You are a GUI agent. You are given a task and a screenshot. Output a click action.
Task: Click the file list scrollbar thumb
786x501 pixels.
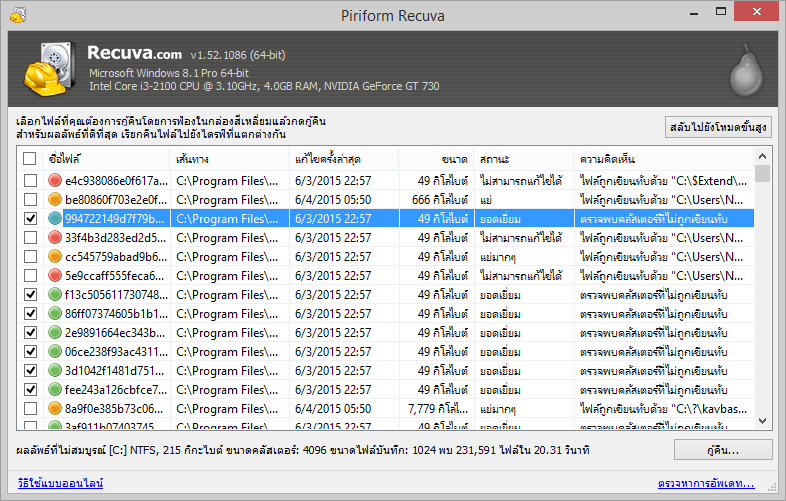pos(762,174)
